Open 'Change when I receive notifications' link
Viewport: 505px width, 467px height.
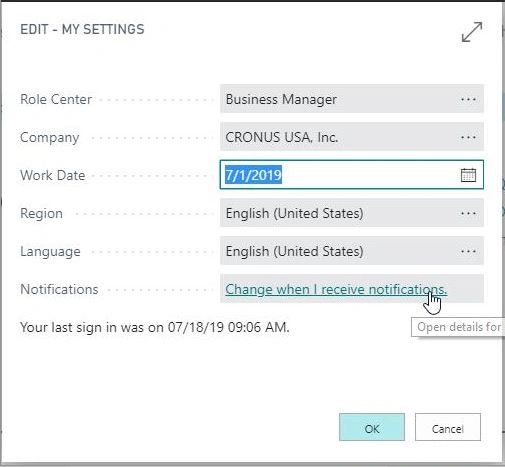[x=336, y=289]
